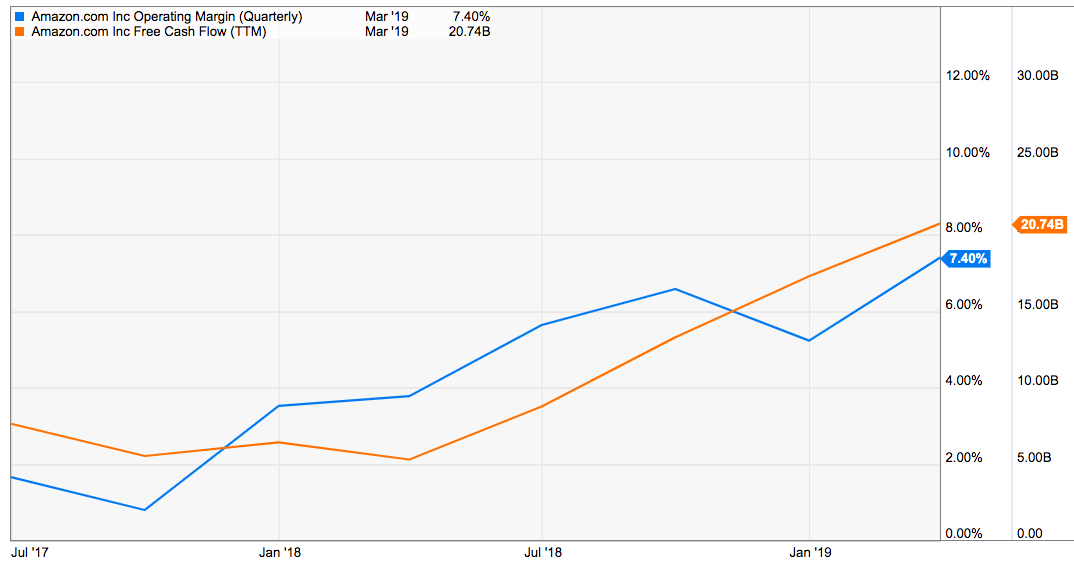Click the blue line's dip at Jan '19
Image resolution: width=1074 pixels, height=574 pixels.
click(x=810, y=340)
